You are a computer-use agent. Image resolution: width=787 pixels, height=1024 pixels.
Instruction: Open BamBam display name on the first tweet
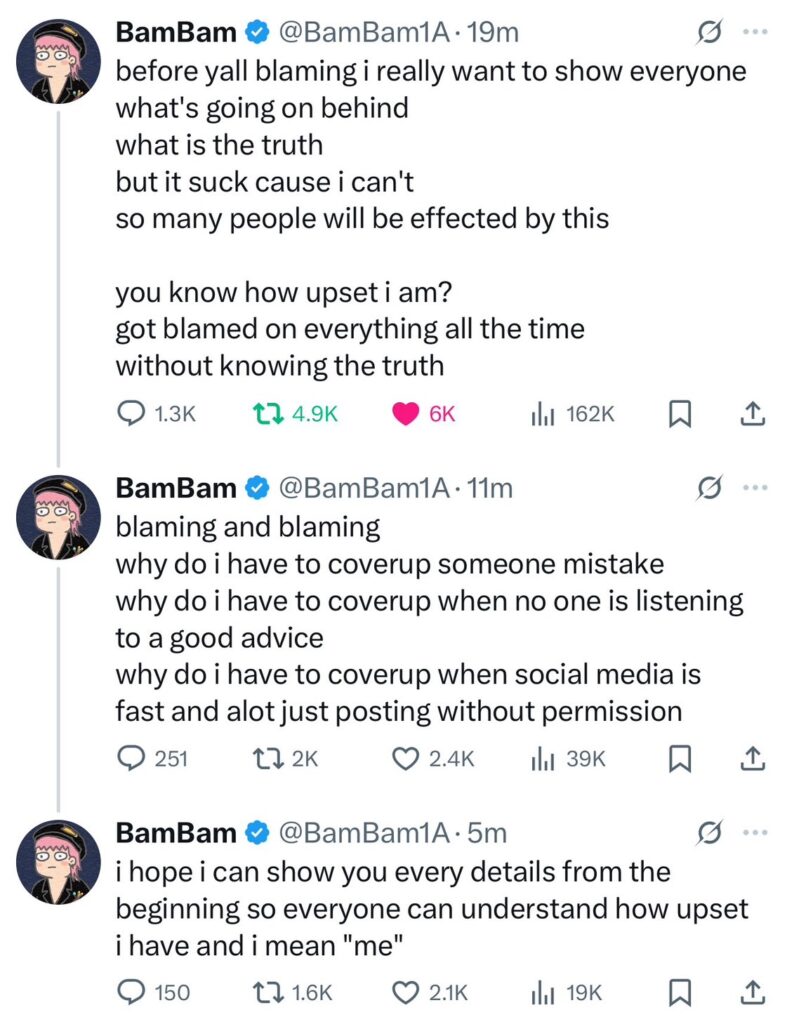pos(176,33)
